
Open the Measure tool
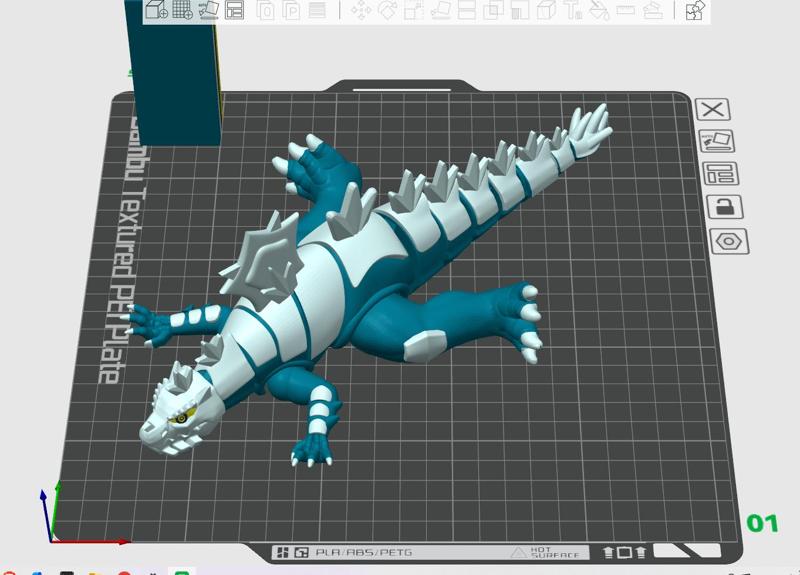pos(627,11)
